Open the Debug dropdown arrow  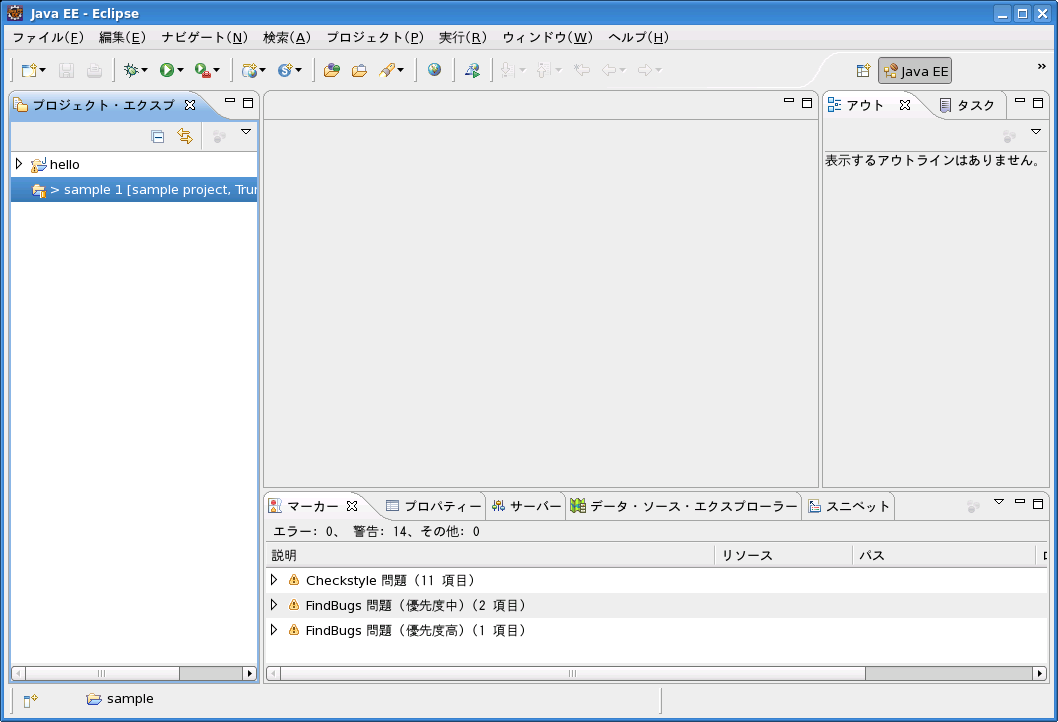[144, 70]
